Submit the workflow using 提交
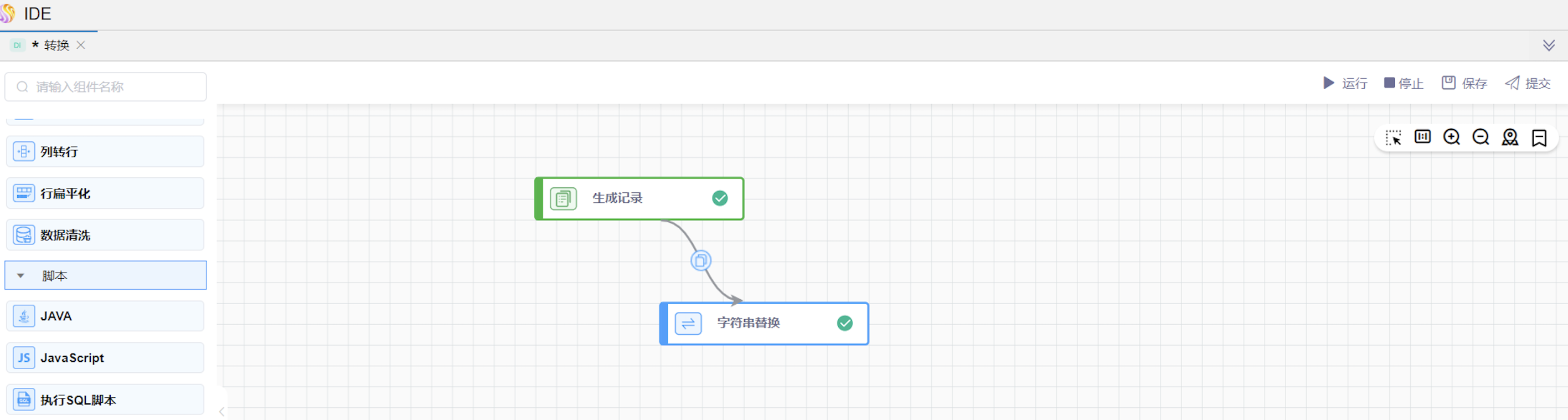Screen dimensions: 1568x420 click(x=1528, y=83)
